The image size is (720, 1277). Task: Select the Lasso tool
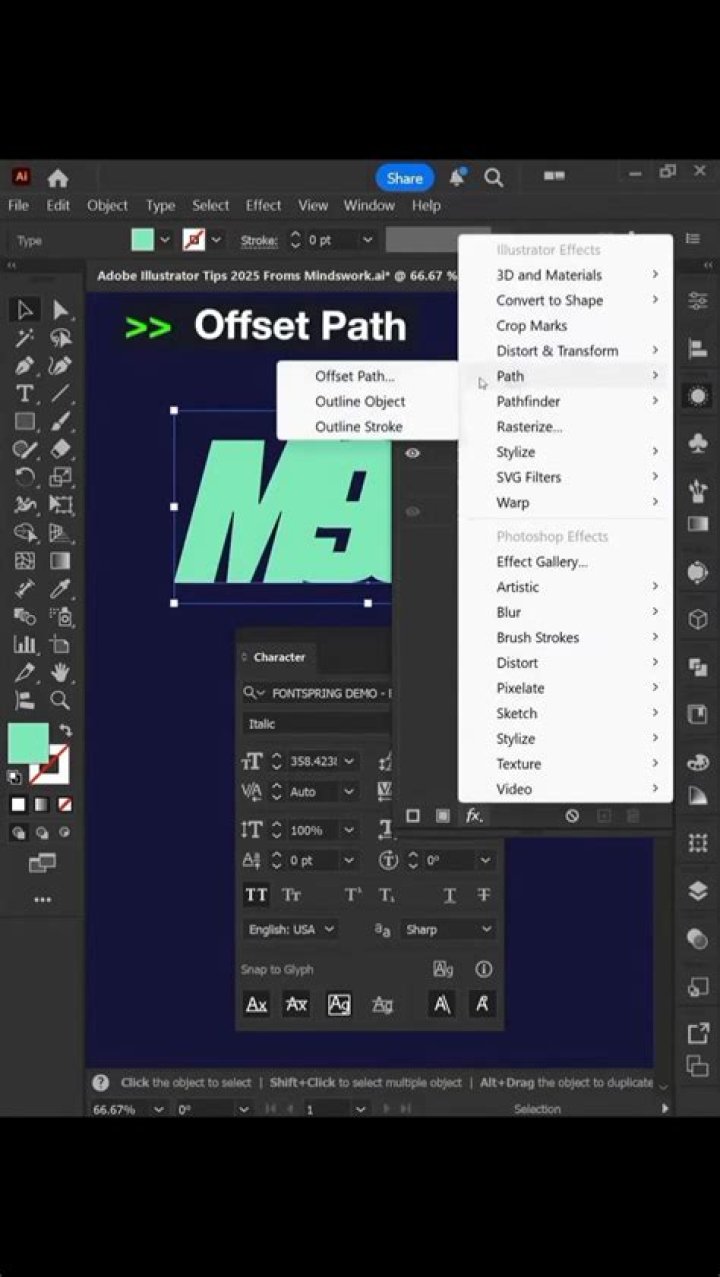tap(61, 338)
